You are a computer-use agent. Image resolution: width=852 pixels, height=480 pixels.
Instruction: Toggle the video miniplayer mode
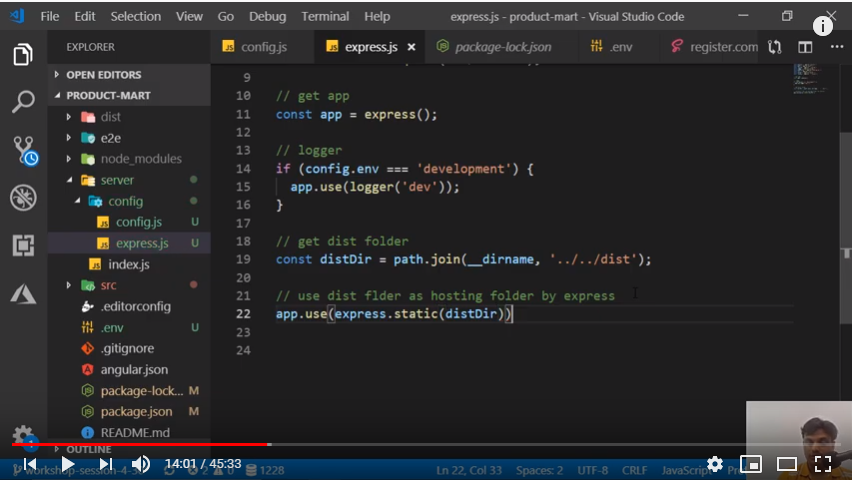pos(751,464)
